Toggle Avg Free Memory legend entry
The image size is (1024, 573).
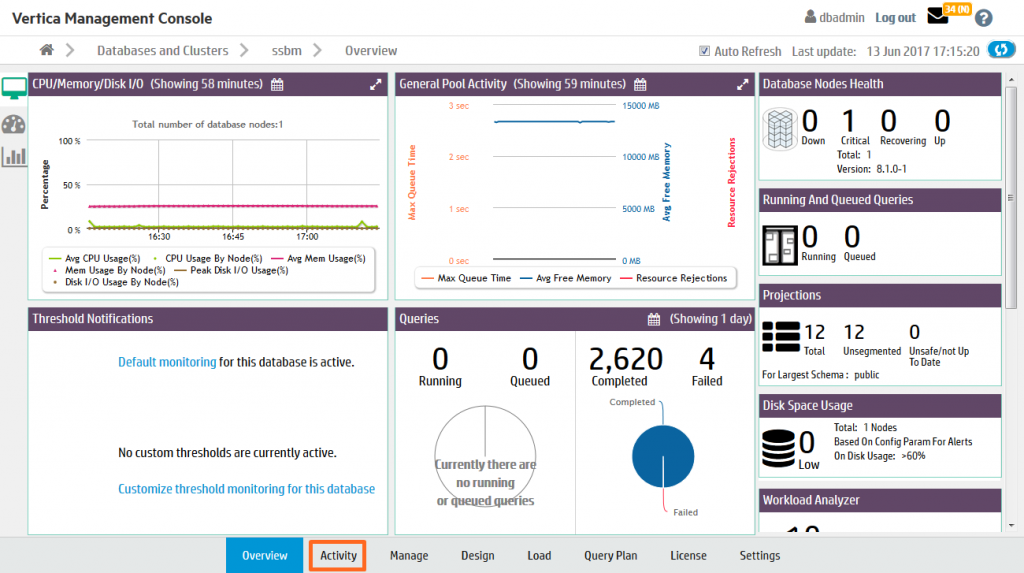pos(566,278)
